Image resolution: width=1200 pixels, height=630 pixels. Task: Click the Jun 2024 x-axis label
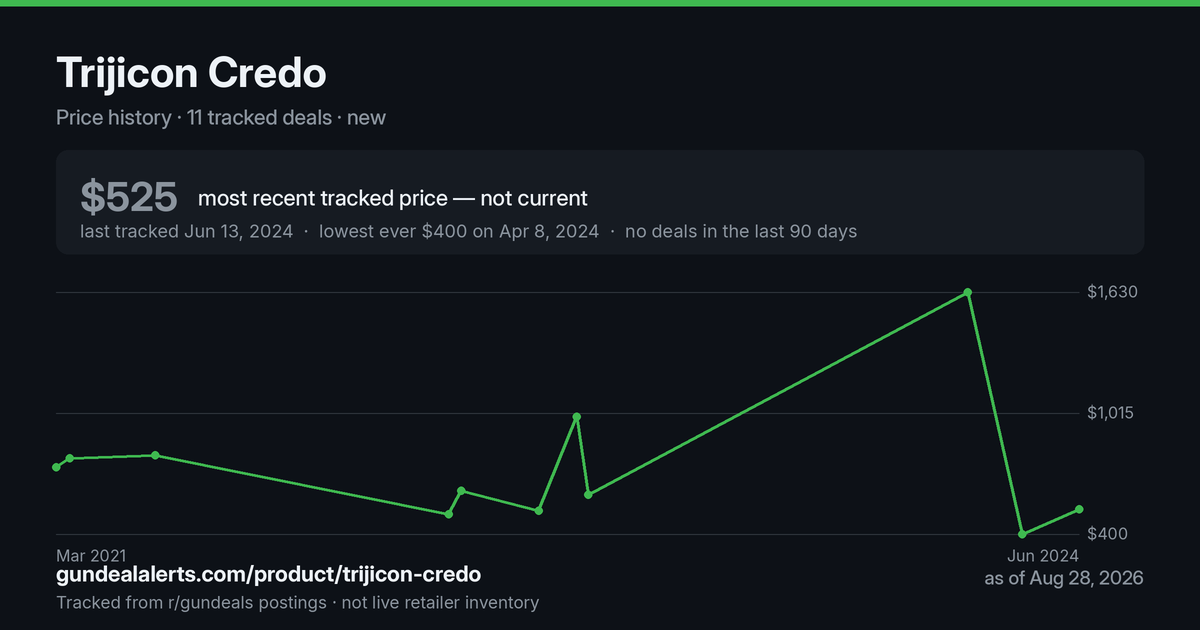[x=1042, y=555]
